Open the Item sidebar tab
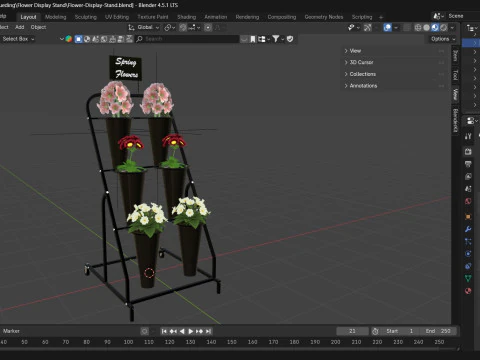This screenshot has height=360, width=480. point(455,56)
